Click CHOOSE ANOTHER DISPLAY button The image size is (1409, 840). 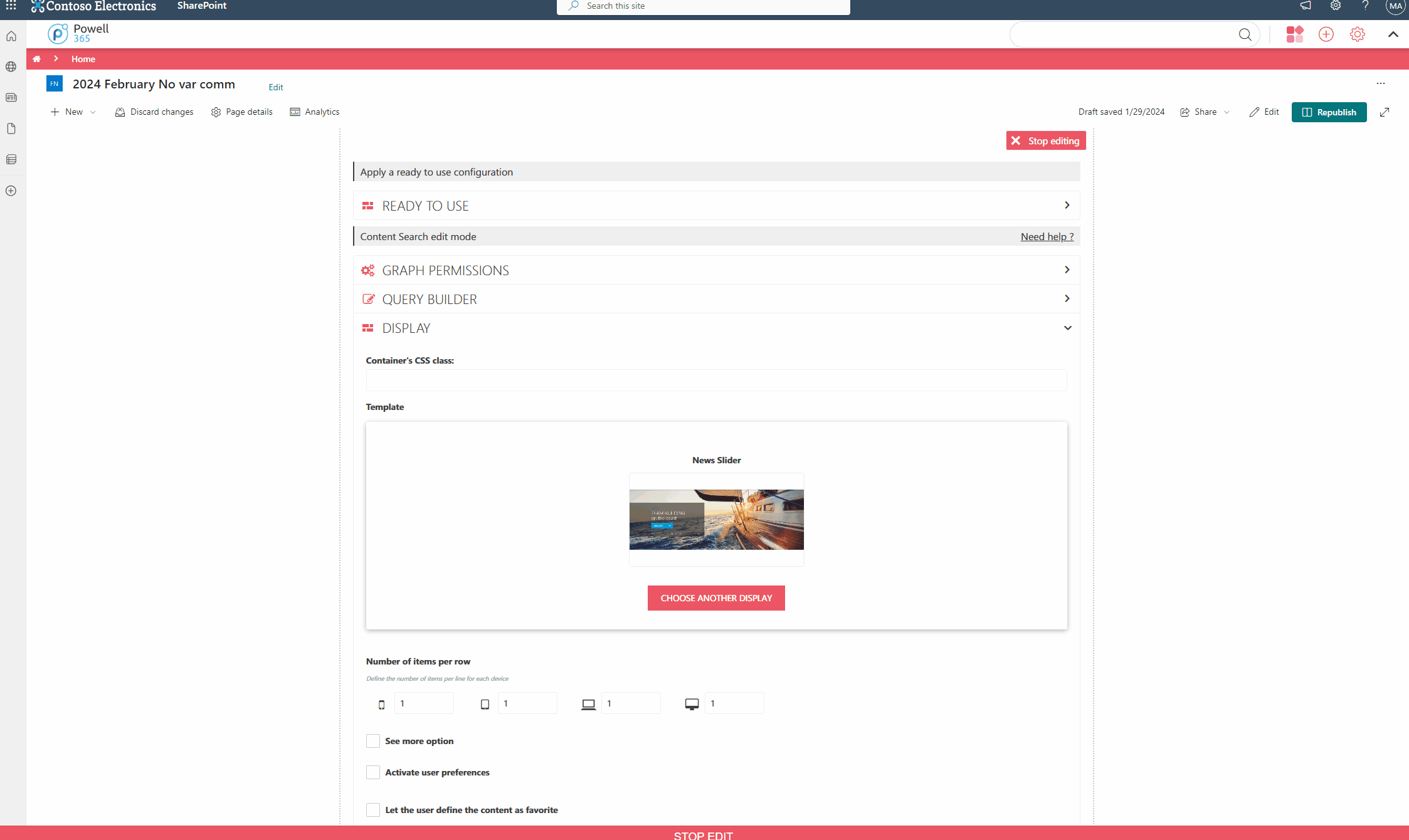pos(716,598)
